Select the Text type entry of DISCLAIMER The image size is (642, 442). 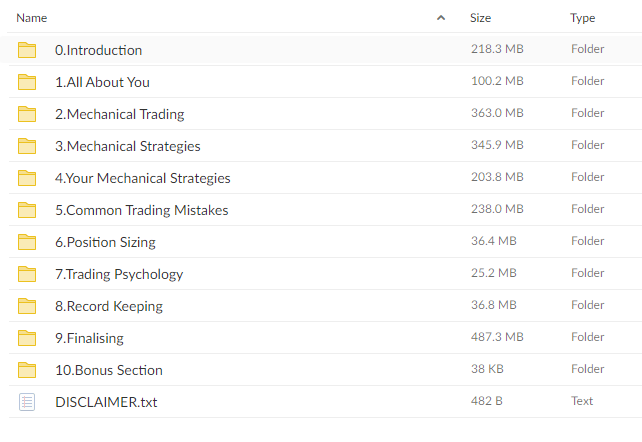[x=582, y=401]
